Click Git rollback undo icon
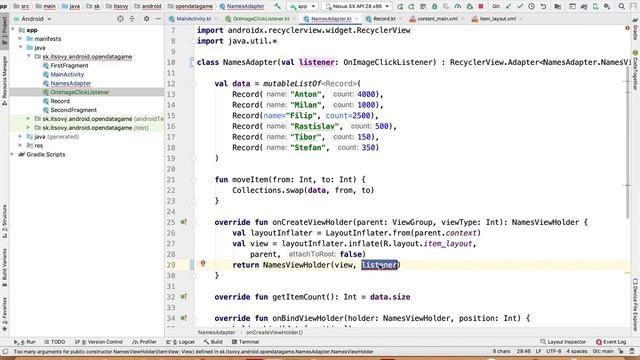Viewport: 640px width, 360px height. [x=543, y=6]
